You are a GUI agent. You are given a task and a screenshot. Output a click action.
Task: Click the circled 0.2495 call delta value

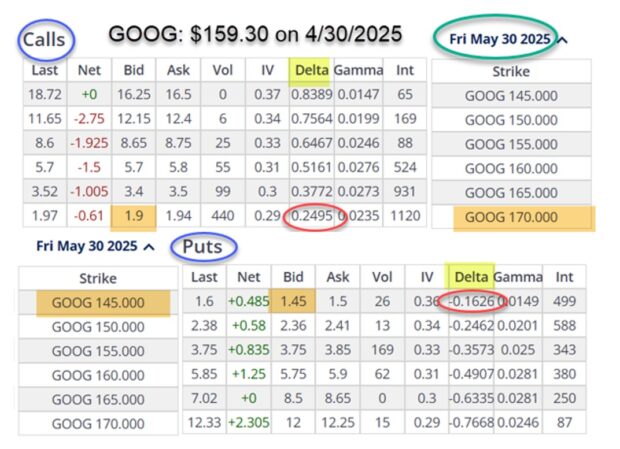[x=307, y=216]
